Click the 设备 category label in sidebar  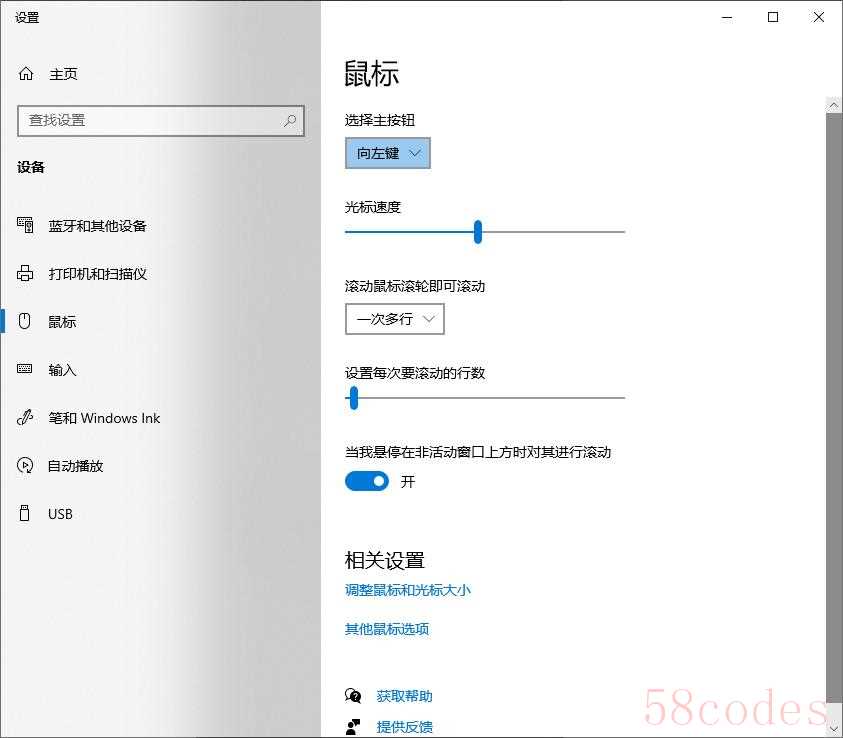pos(31,167)
